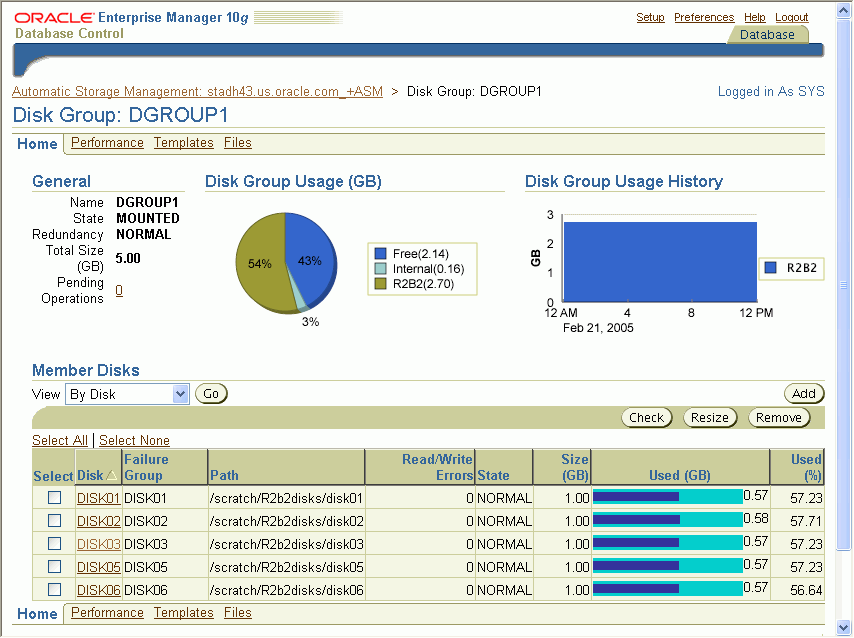Select the DISK01 row checkbox
854x638 pixels.
(x=55, y=497)
